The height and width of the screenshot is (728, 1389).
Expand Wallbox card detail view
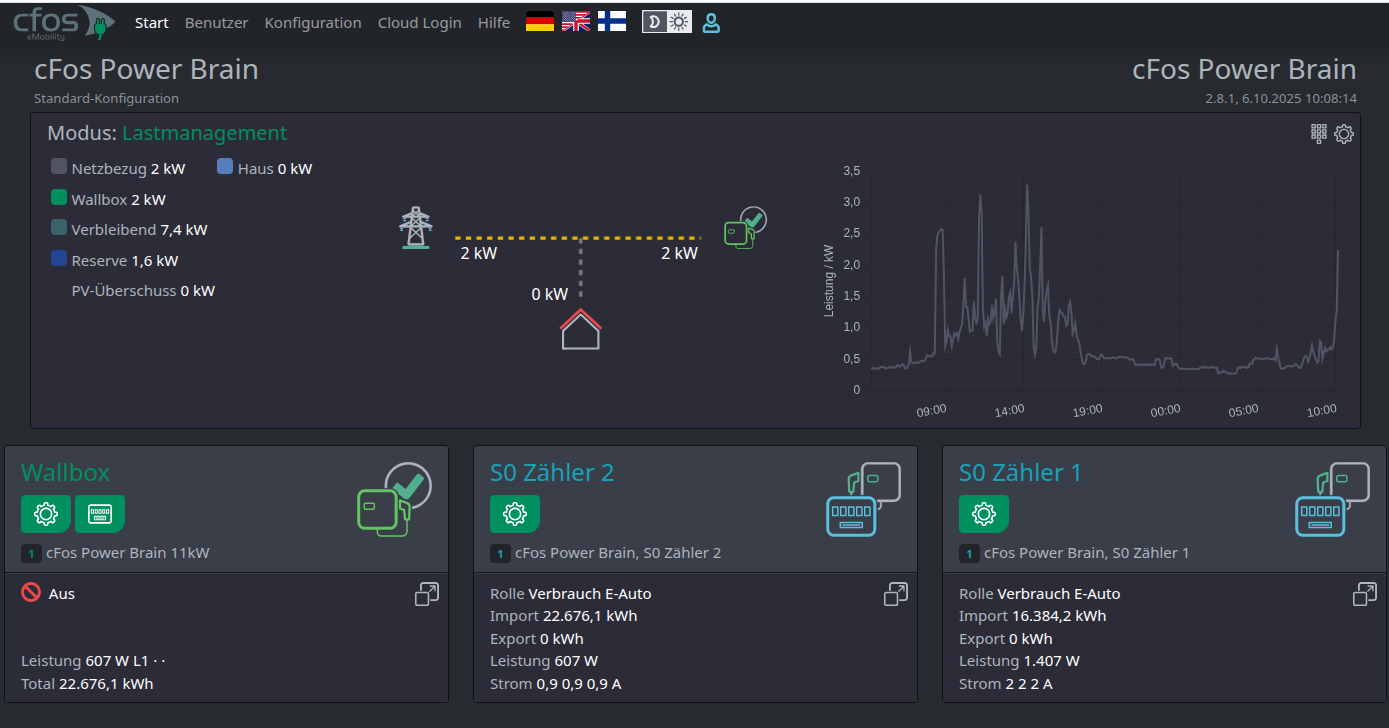pos(427,594)
